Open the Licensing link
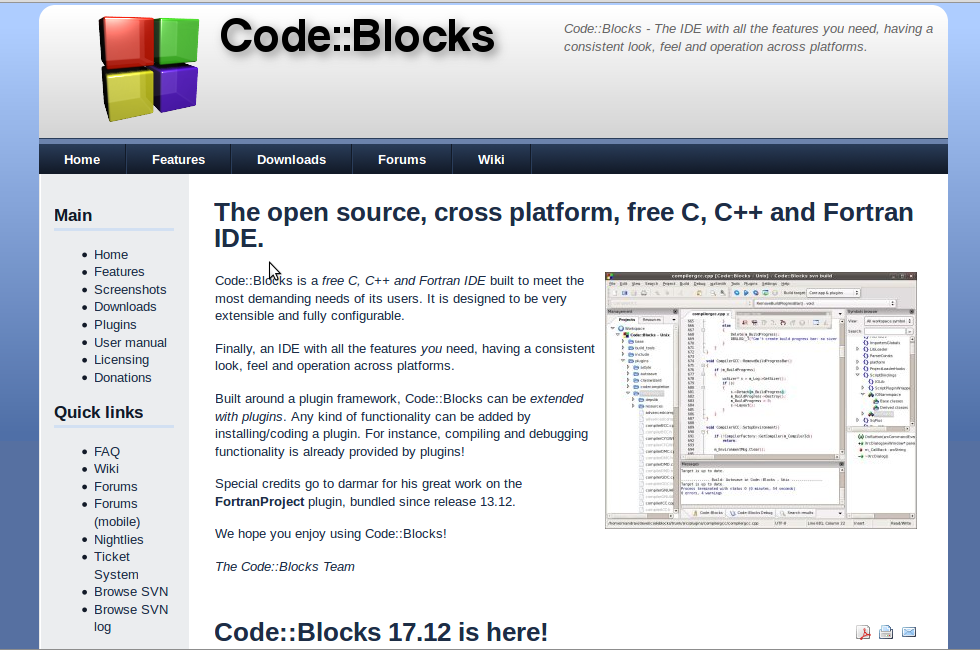 (121, 360)
